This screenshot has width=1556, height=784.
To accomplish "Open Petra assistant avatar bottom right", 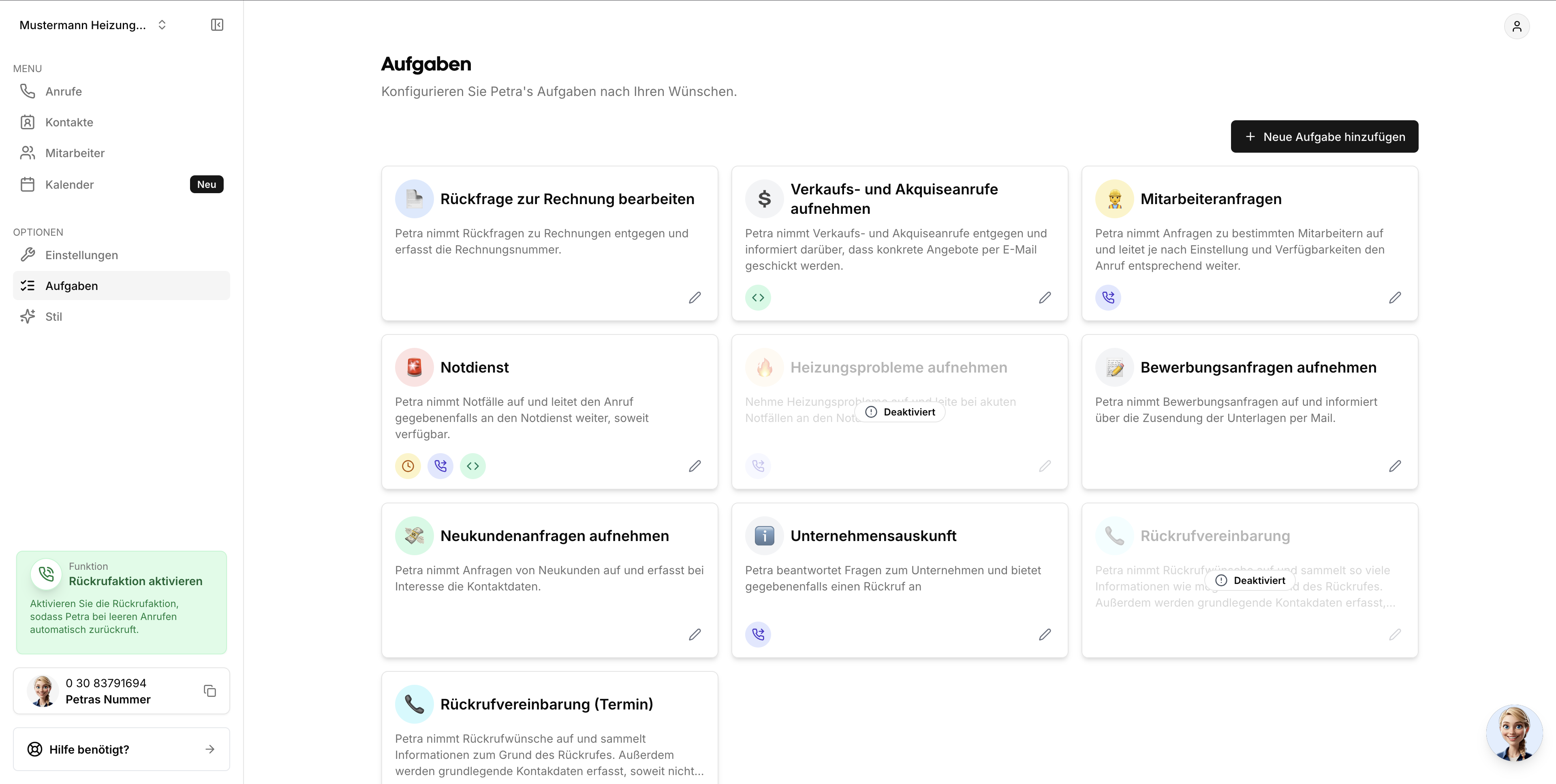I will 1514,733.
